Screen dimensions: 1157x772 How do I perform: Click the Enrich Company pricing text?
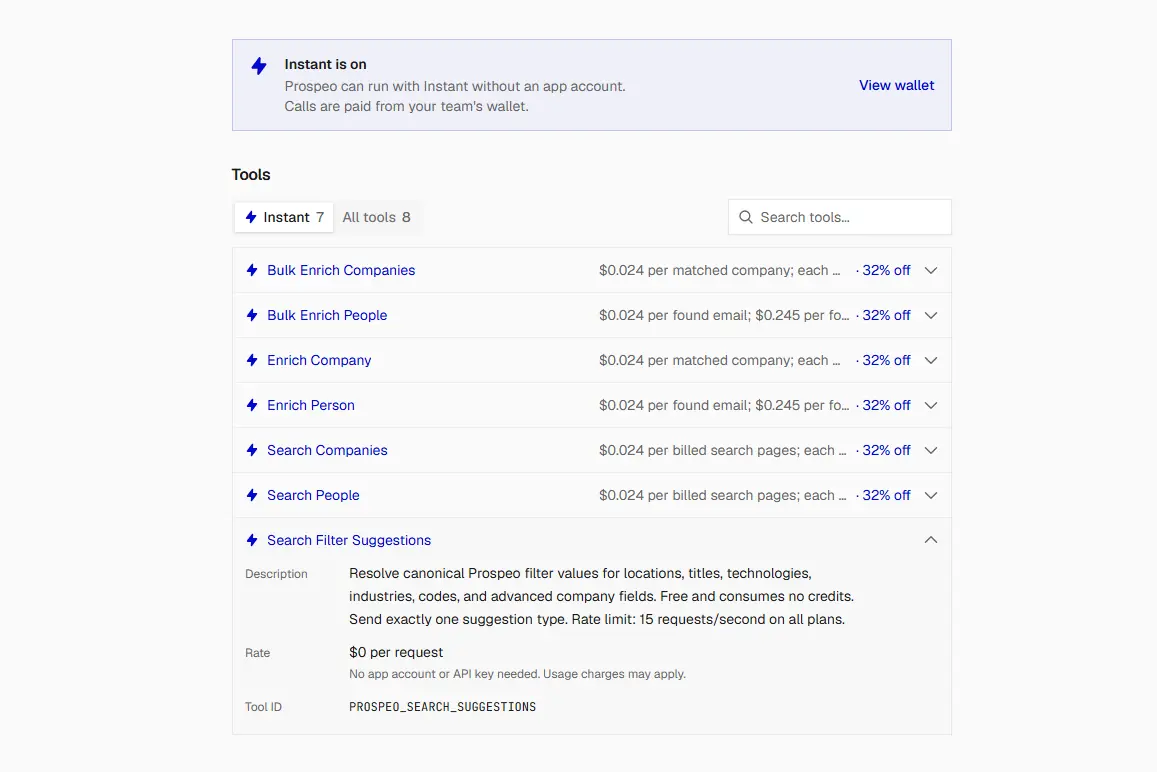pos(719,360)
